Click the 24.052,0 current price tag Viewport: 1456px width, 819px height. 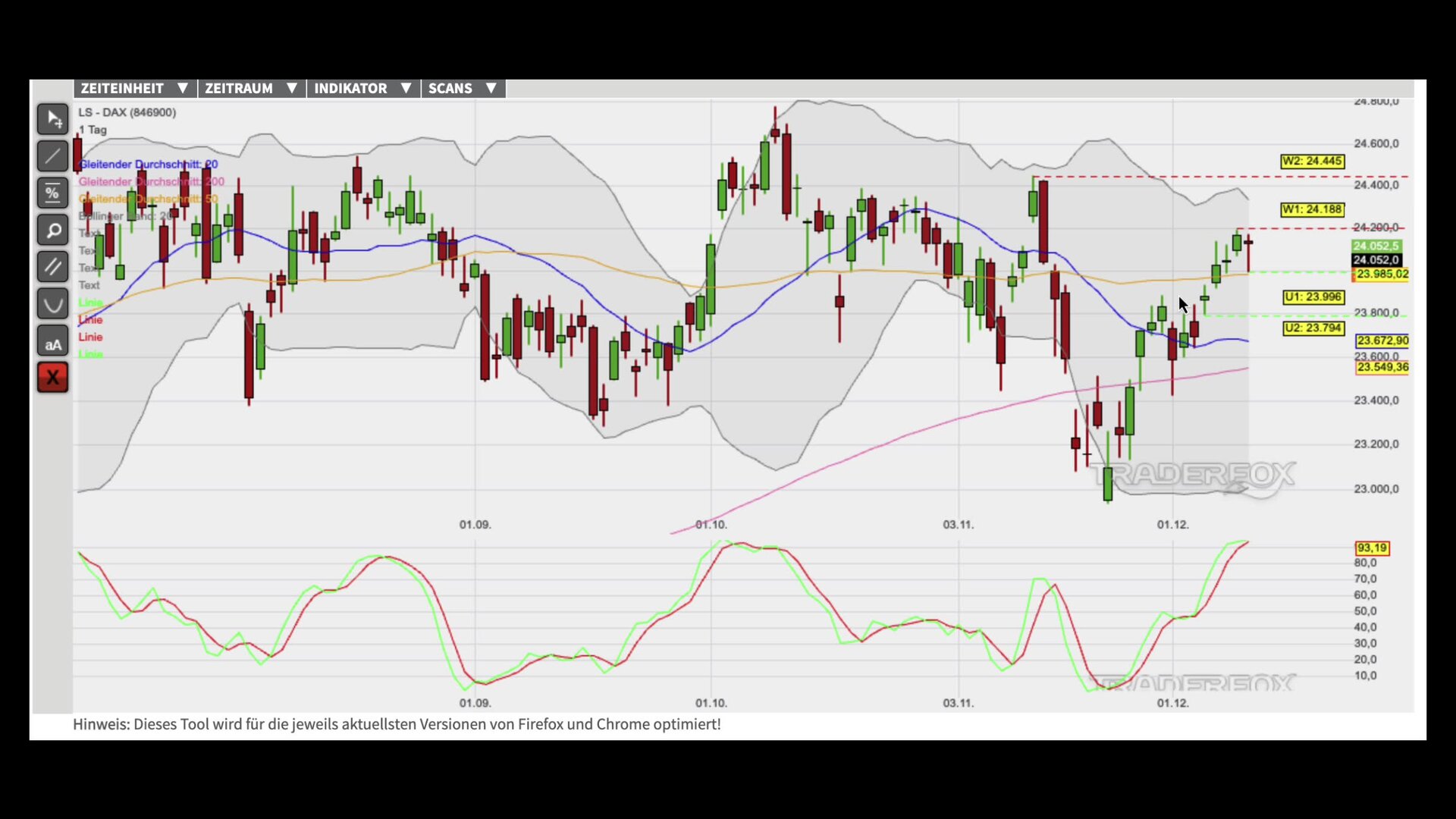tap(1376, 260)
